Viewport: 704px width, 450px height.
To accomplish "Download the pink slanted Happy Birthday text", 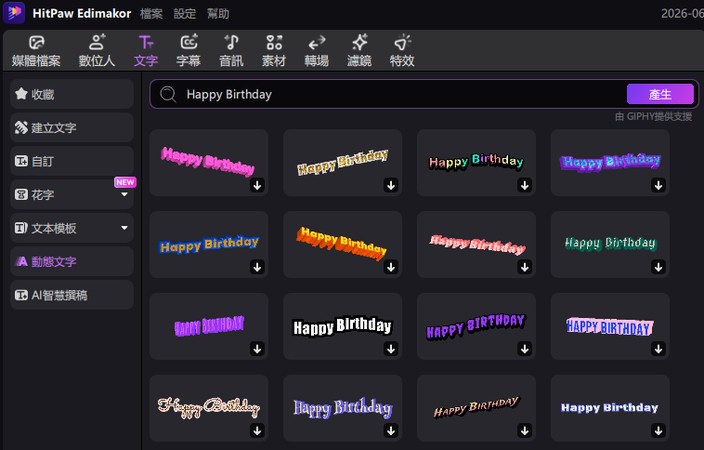I will point(257,185).
